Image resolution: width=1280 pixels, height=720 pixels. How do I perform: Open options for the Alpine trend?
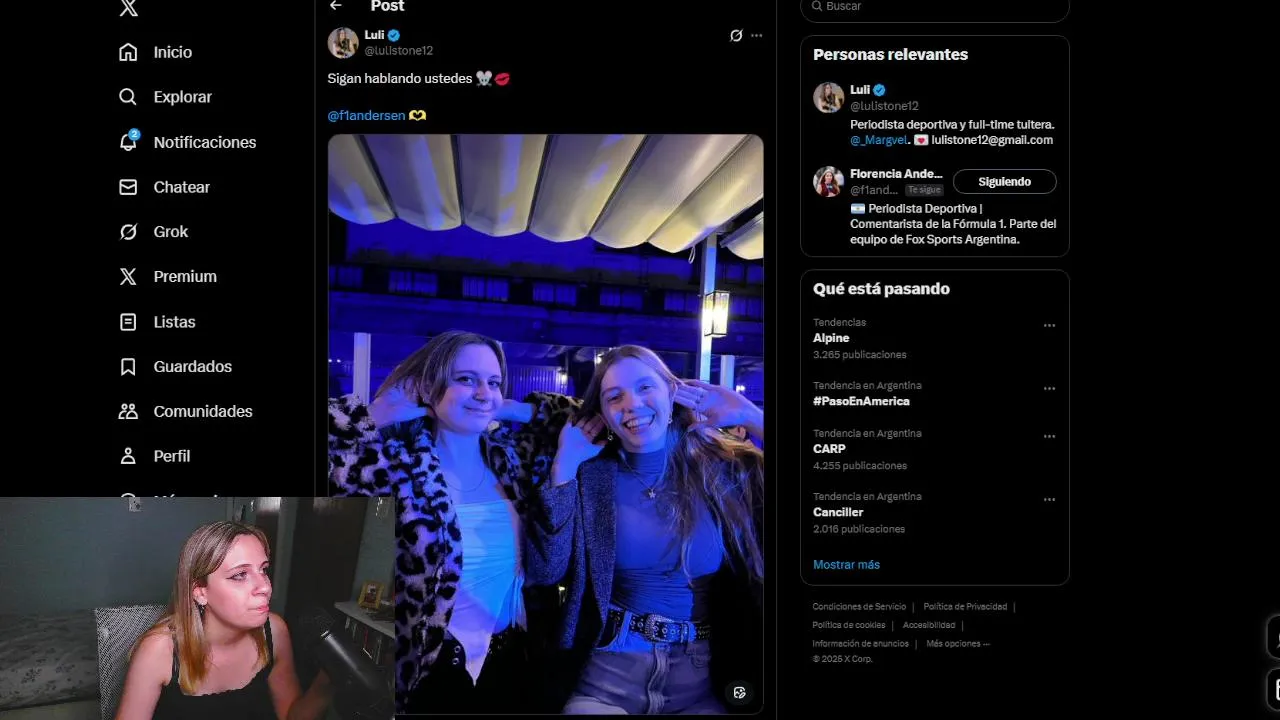point(1049,325)
